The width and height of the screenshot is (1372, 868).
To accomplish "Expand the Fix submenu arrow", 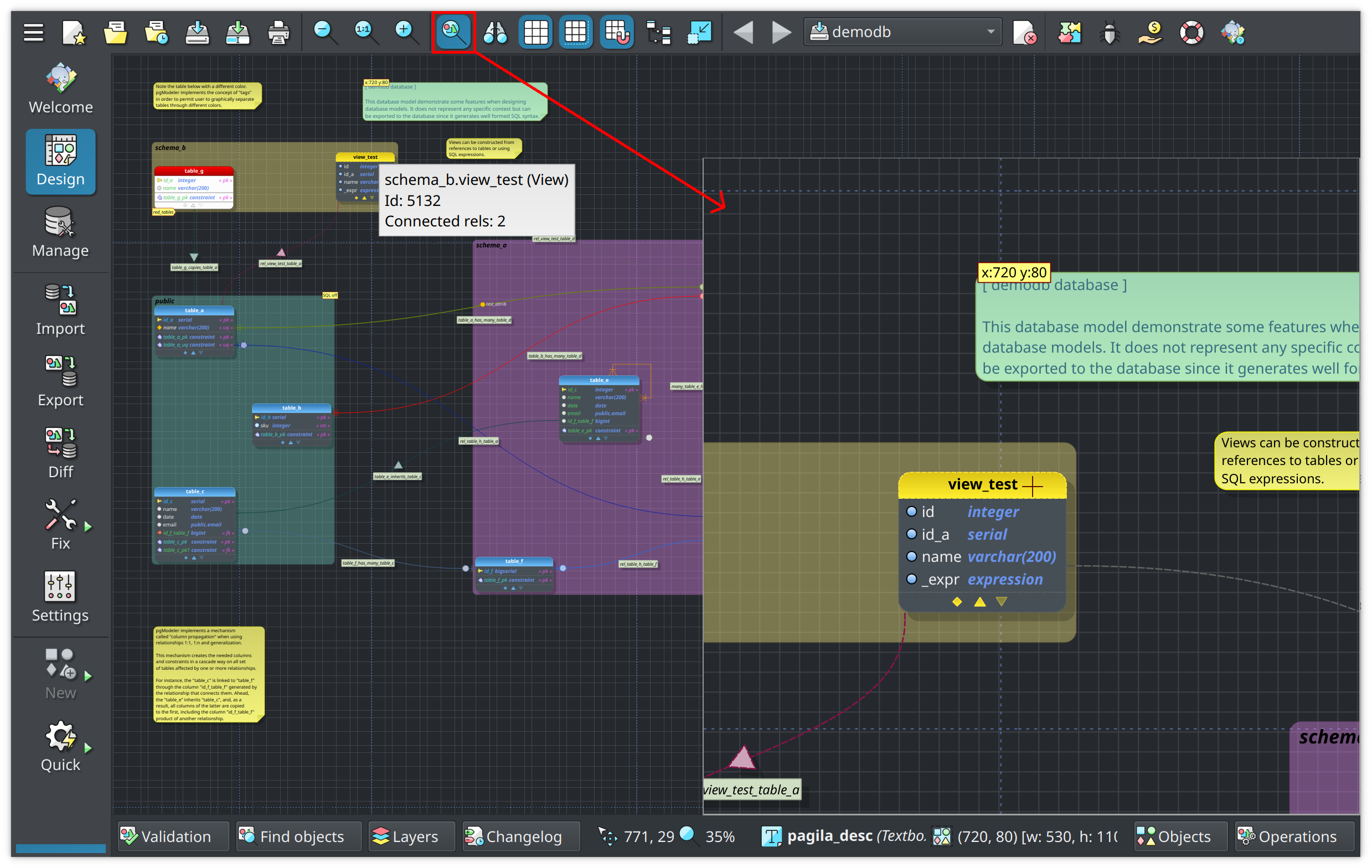I will click(x=89, y=527).
